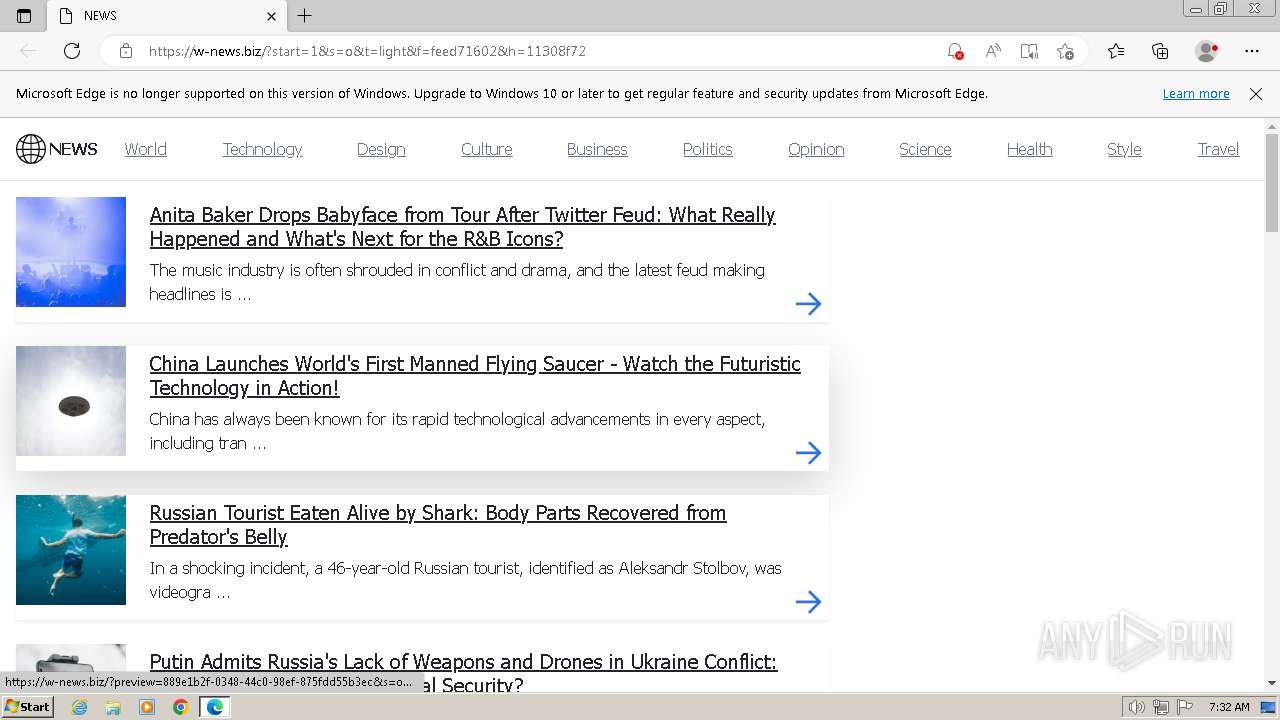Click the site lock icon in address bar
The width and height of the screenshot is (1280, 720).
tap(126, 51)
